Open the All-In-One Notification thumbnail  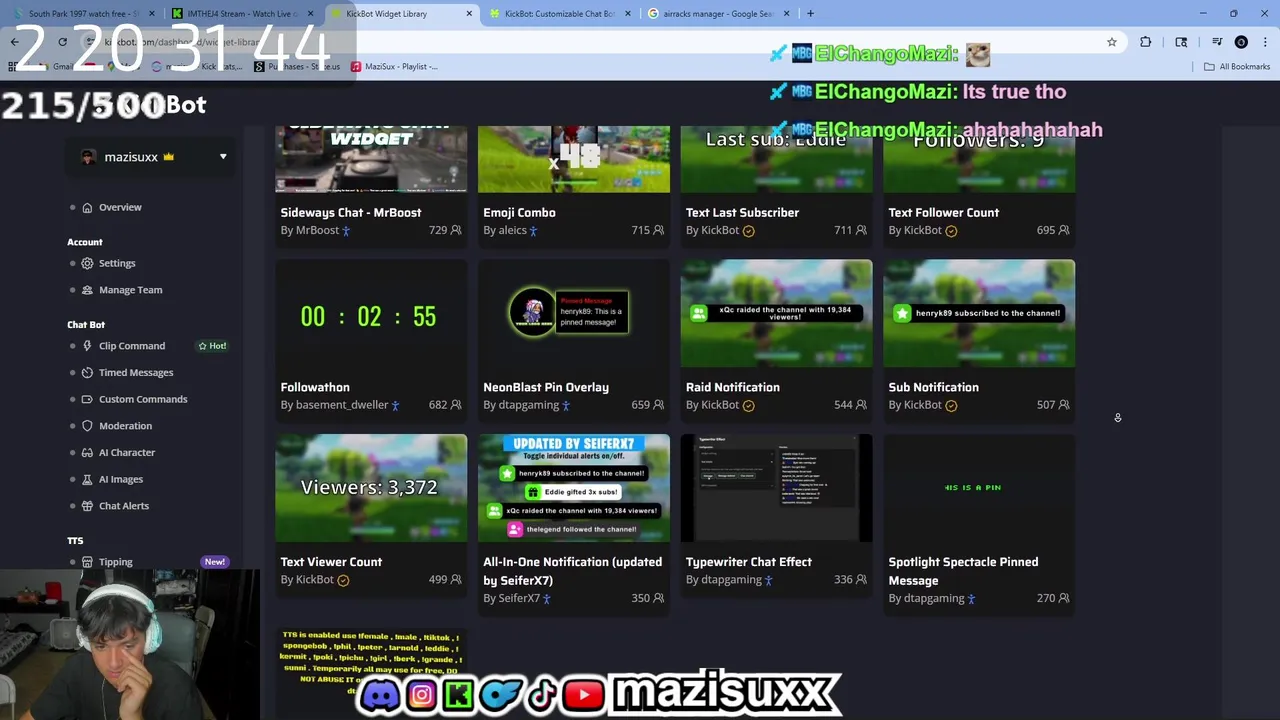[574, 488]
